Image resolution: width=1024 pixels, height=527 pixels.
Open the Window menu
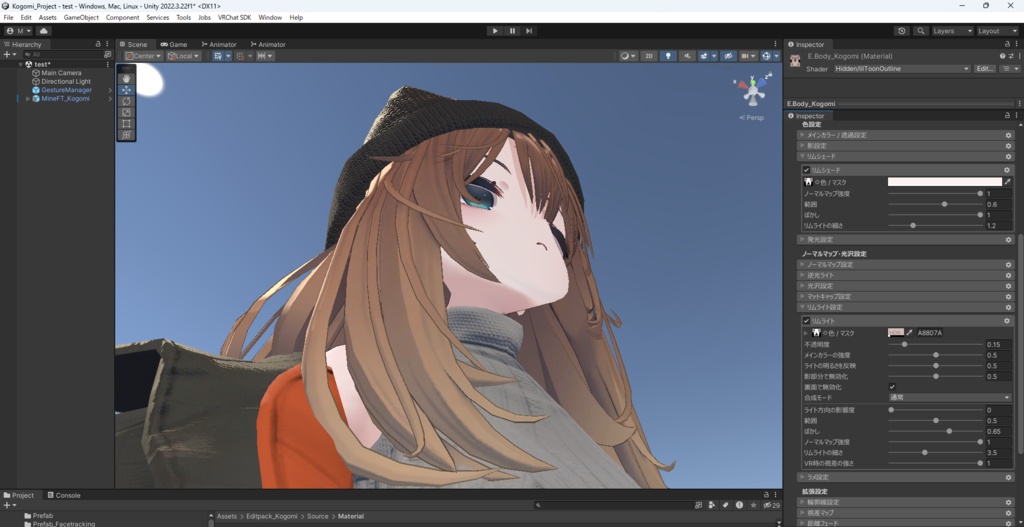(x=270, y=18)
